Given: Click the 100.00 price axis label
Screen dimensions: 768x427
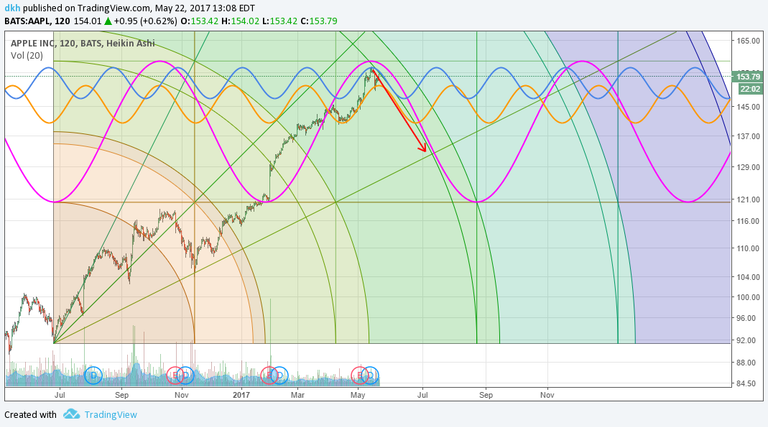Looking at the screenshot, I should pyautogui.click(x=748, y=297).
